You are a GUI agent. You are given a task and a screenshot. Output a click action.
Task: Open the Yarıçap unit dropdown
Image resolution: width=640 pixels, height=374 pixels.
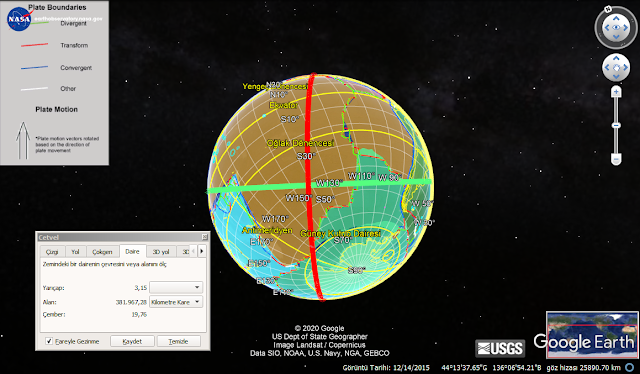coord(176,287)
